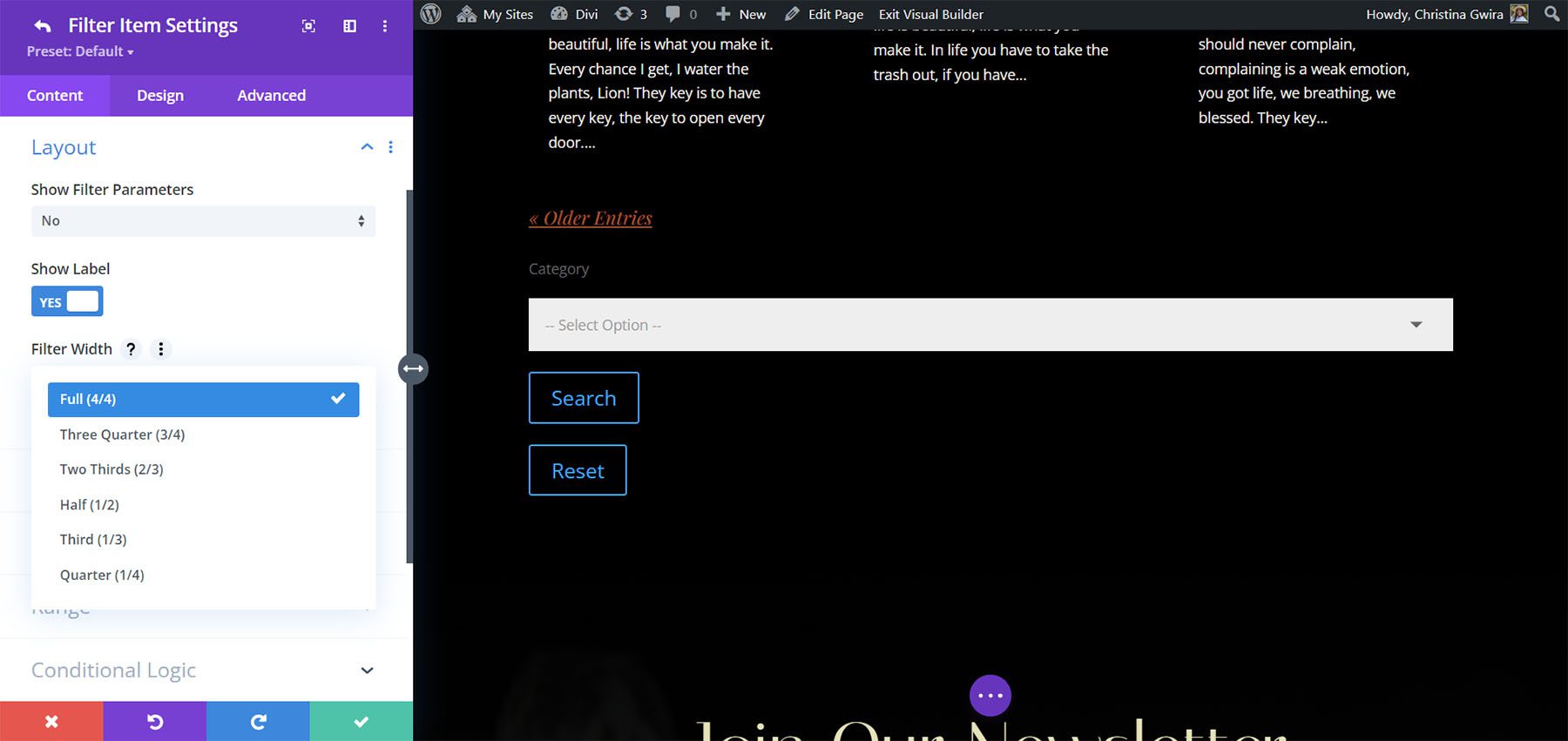This screenshot has height=741, width=1568.
Task: Redo change with blue redo button
Action: 258,721
